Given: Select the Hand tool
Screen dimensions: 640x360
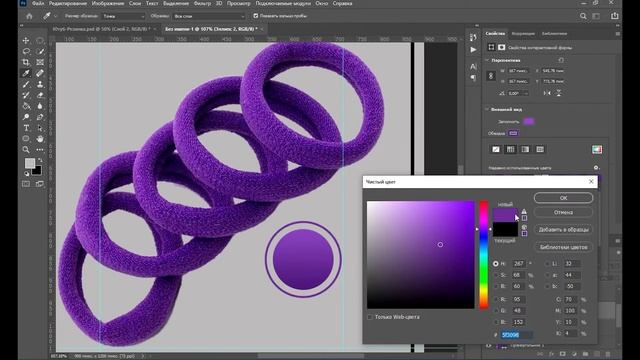Looking at the screenshot, I should coord(40,139).
